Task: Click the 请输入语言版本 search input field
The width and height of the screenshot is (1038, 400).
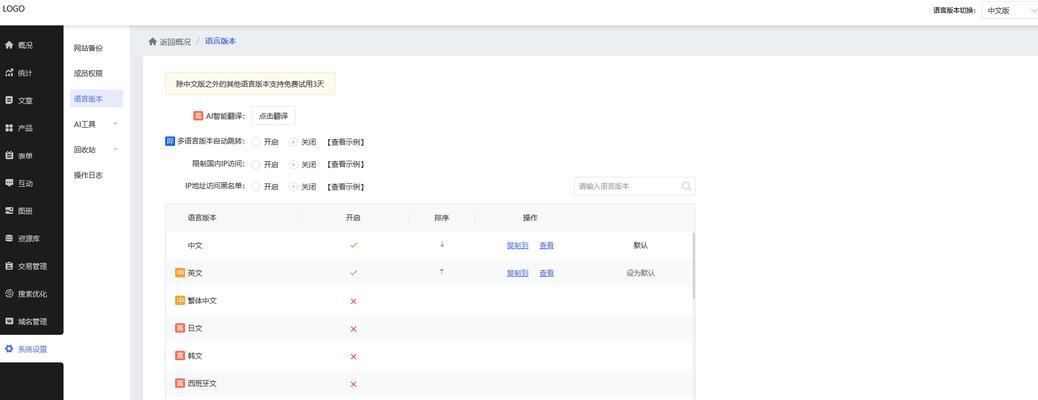Action: tap(627, 186)
